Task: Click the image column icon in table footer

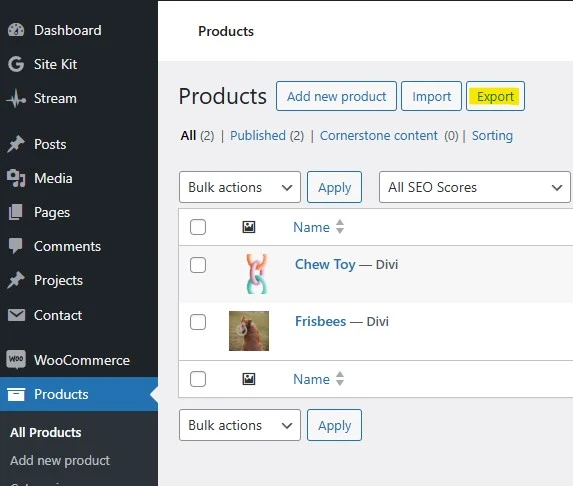Action: click(249, 379)
